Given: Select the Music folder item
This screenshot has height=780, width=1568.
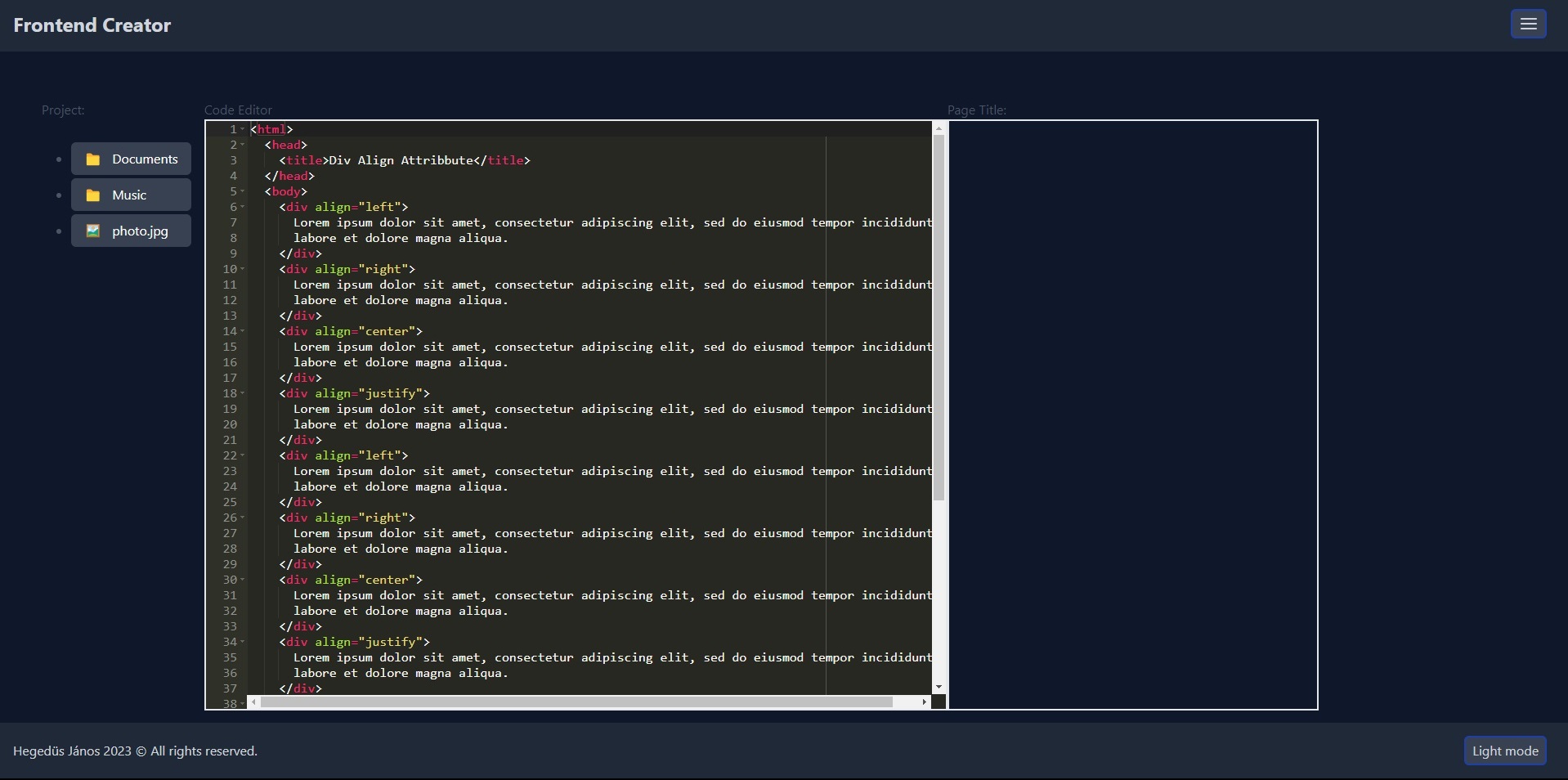Looking at the screenshot, I should (129, 195).
